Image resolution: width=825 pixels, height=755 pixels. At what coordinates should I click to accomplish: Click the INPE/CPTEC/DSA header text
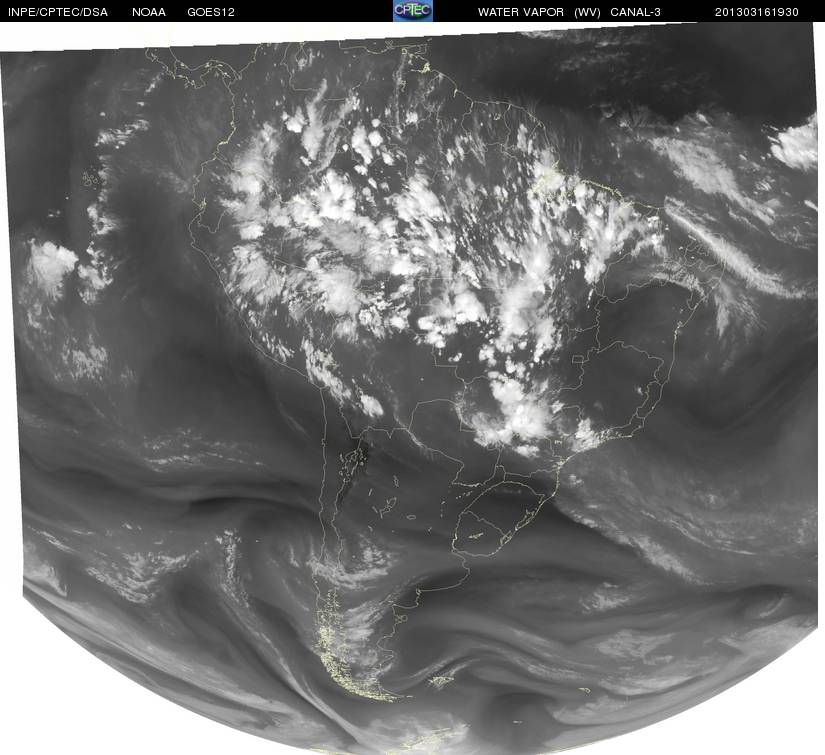click(x=58, y=12)
